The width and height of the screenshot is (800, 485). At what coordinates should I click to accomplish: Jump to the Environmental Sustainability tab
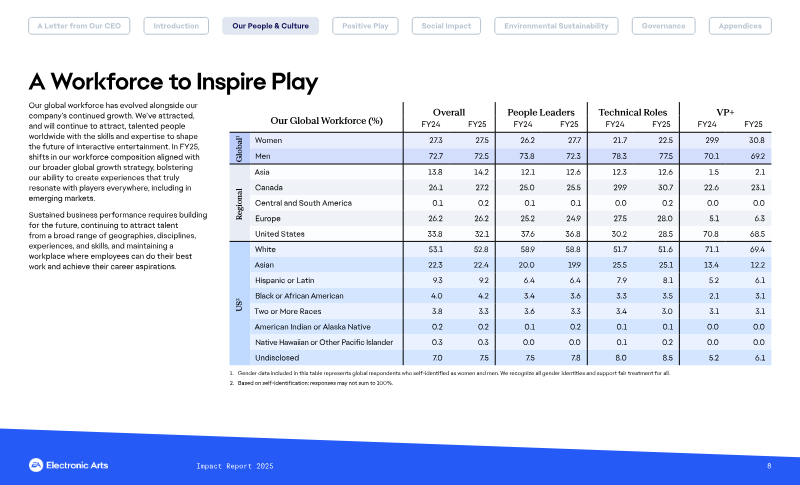point(556,26)
